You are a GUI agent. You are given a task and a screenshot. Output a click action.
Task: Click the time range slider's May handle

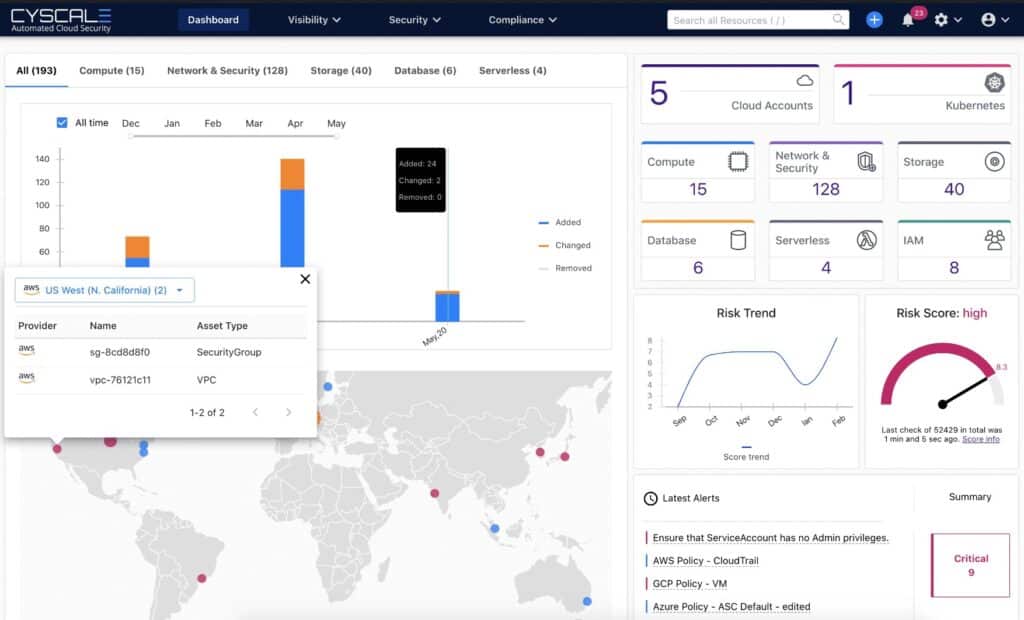click(x=336, y=136)
